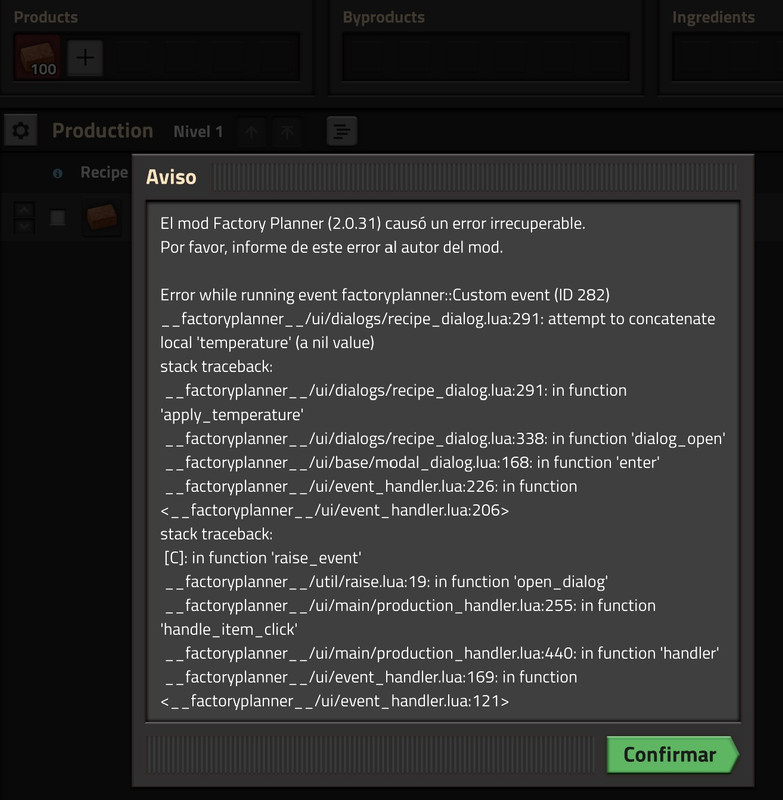Click the 'El mod Factory Planner (2.0.31)' line
The image size is (783, 800).
point(373,223)
